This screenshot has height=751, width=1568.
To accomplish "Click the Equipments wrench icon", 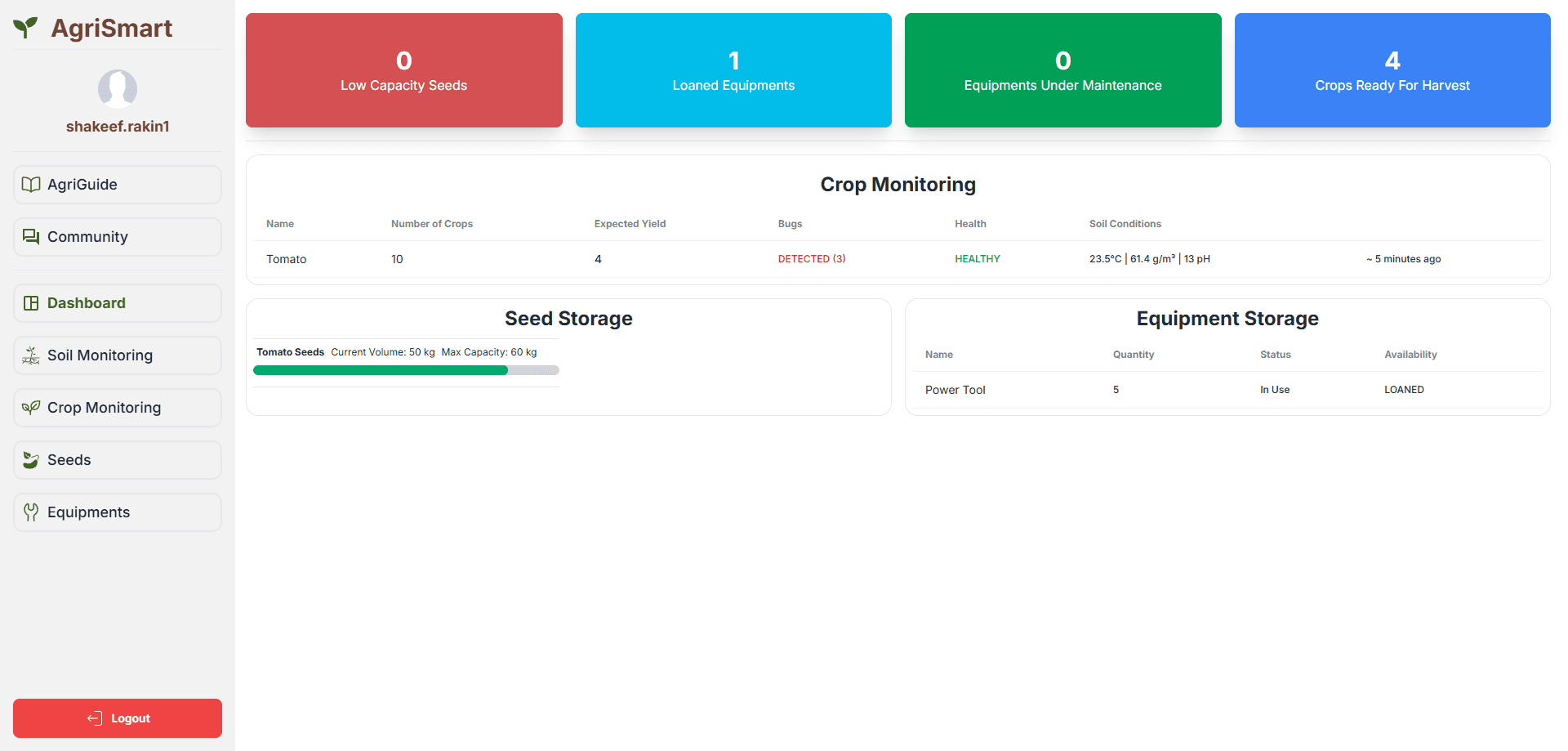I will tap(31, 512).
